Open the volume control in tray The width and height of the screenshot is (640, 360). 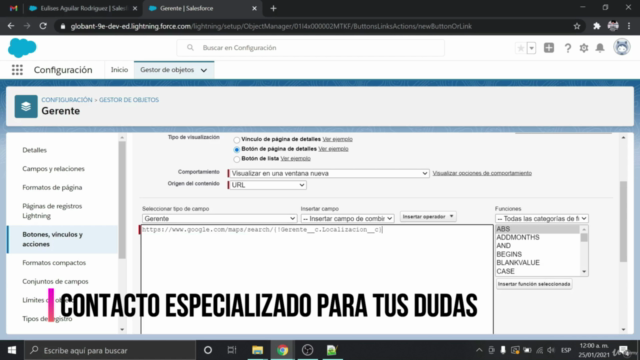551,350
